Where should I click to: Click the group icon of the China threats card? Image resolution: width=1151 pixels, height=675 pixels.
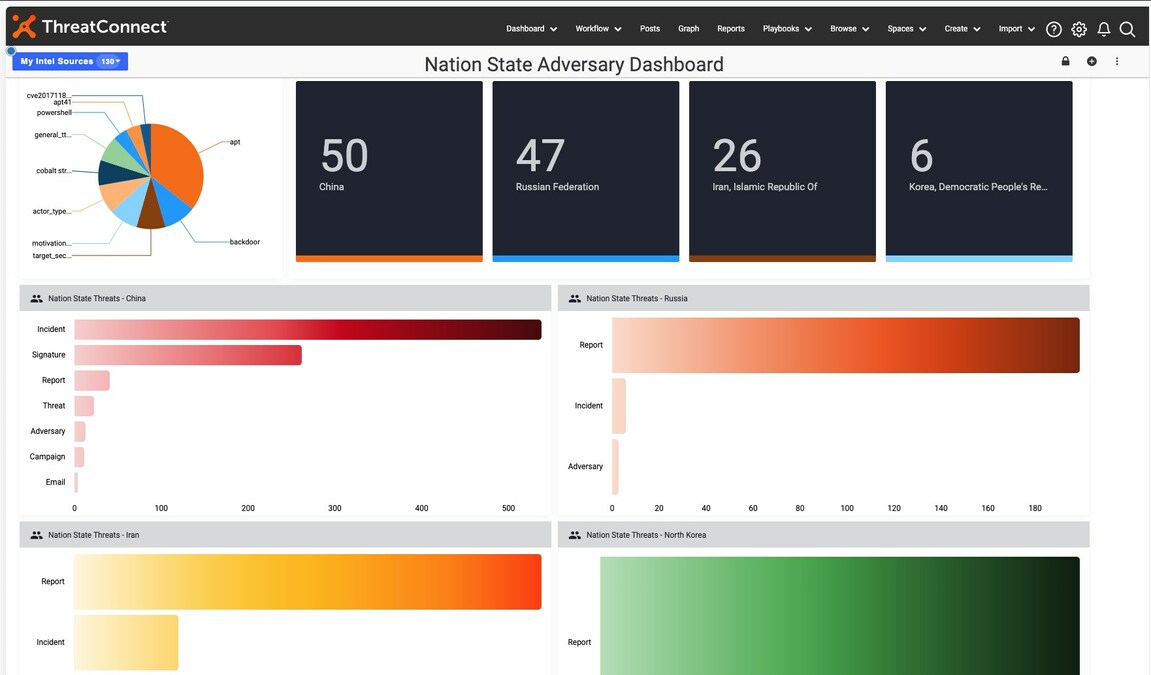(36, 299)
